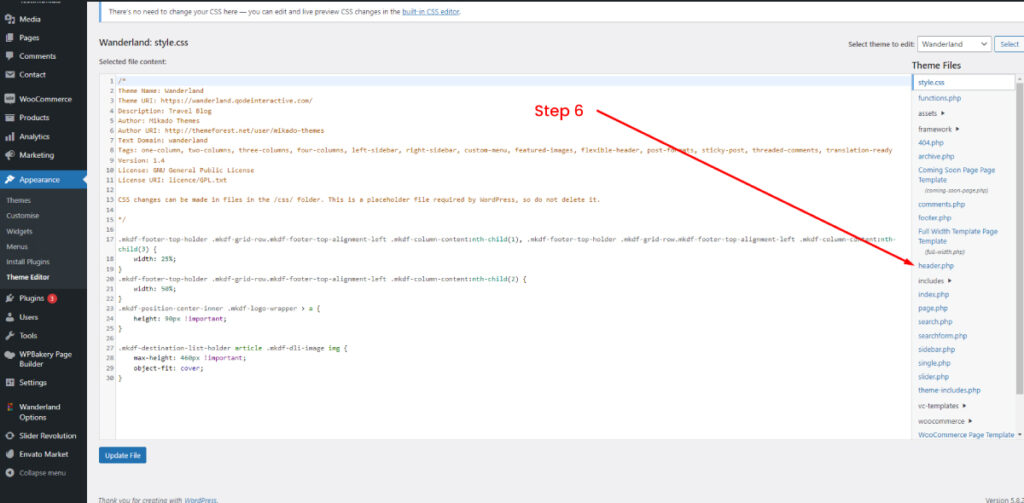
Task: Open the Customise submenu under Appearance
Action: coord(22,215)
